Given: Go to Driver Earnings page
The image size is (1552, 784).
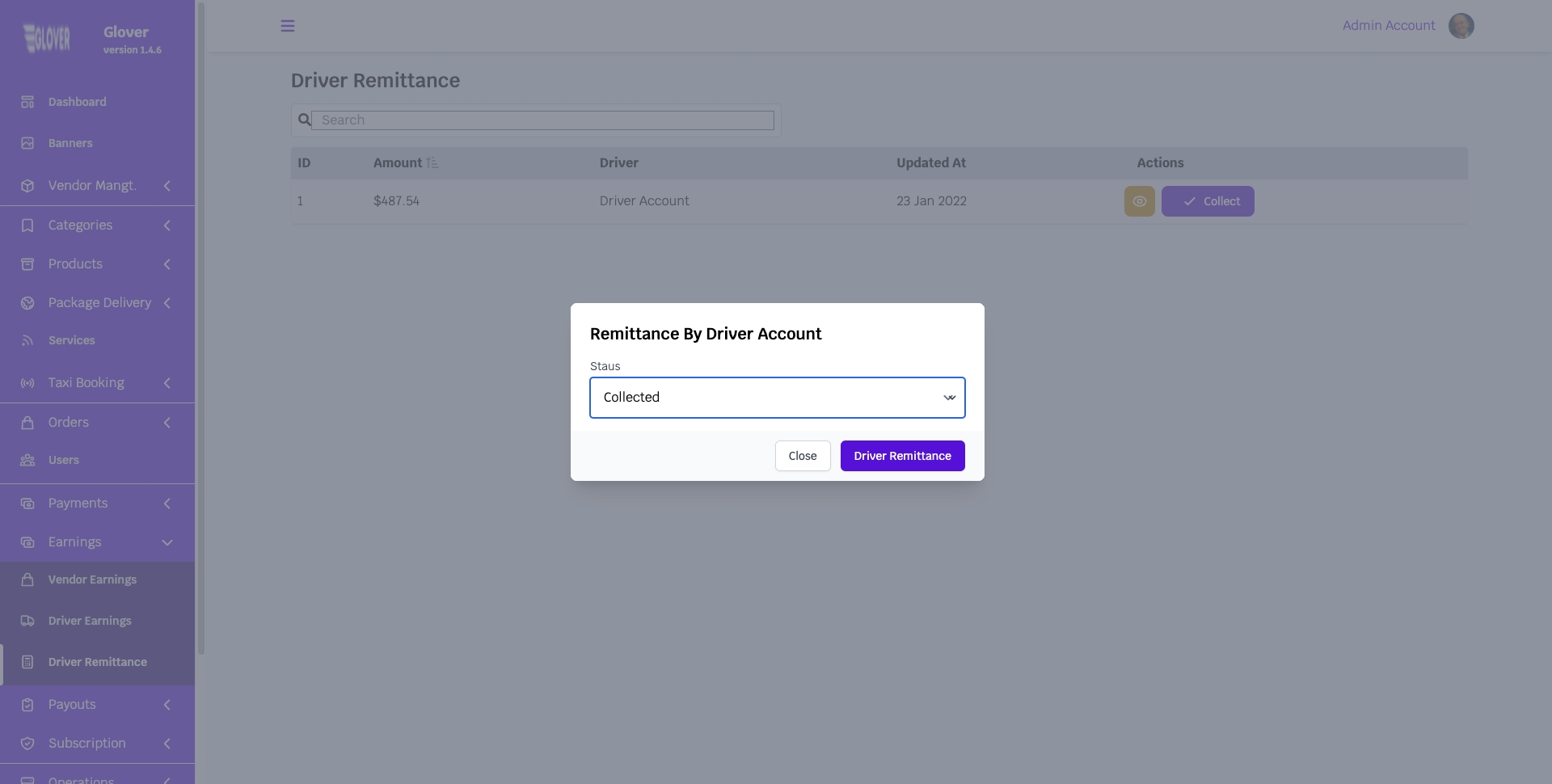Looking at the screenshot, I should click(90, 621).
